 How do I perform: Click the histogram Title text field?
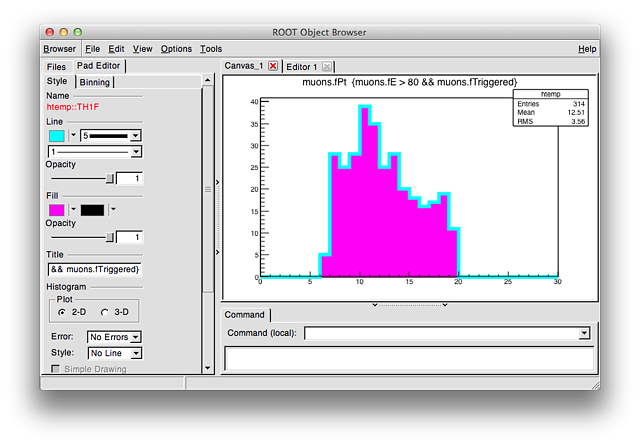pos(94,269)
